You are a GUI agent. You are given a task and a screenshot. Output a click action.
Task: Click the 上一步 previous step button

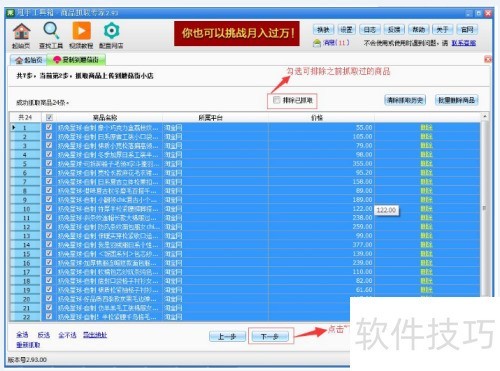click(227, 336)
